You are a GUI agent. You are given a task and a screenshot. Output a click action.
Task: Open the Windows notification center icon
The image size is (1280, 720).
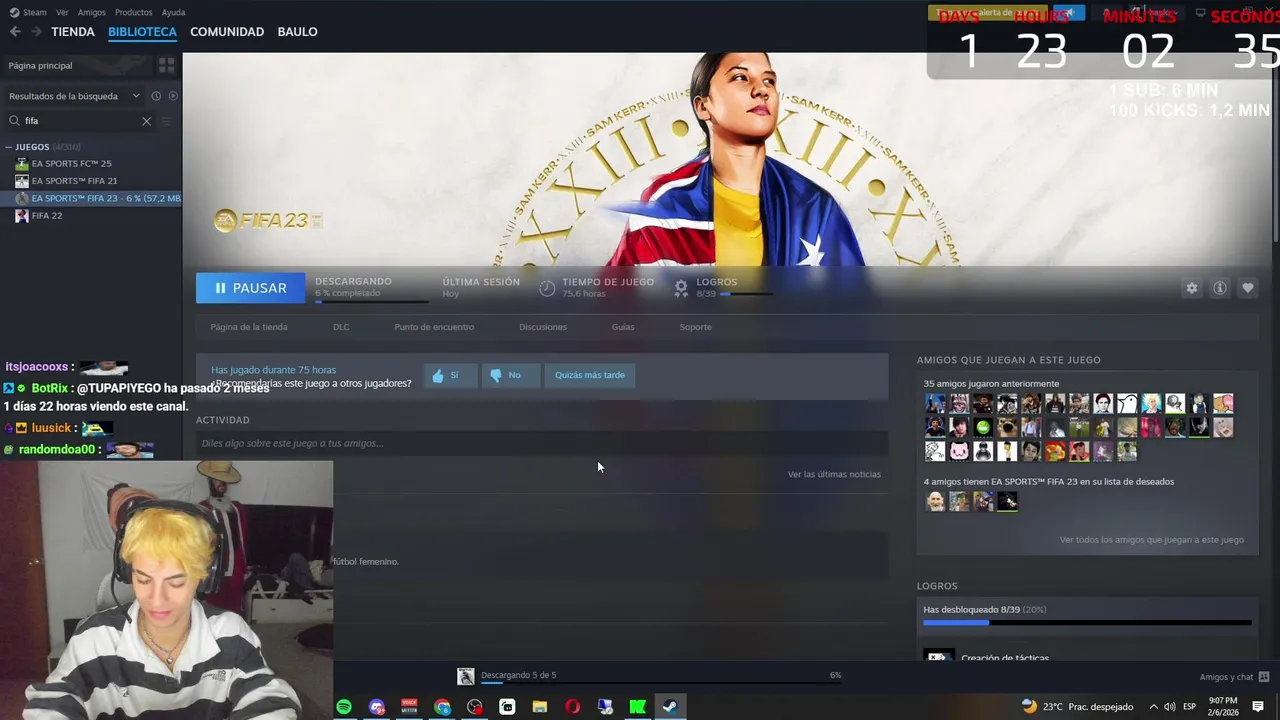(1258, 707)
